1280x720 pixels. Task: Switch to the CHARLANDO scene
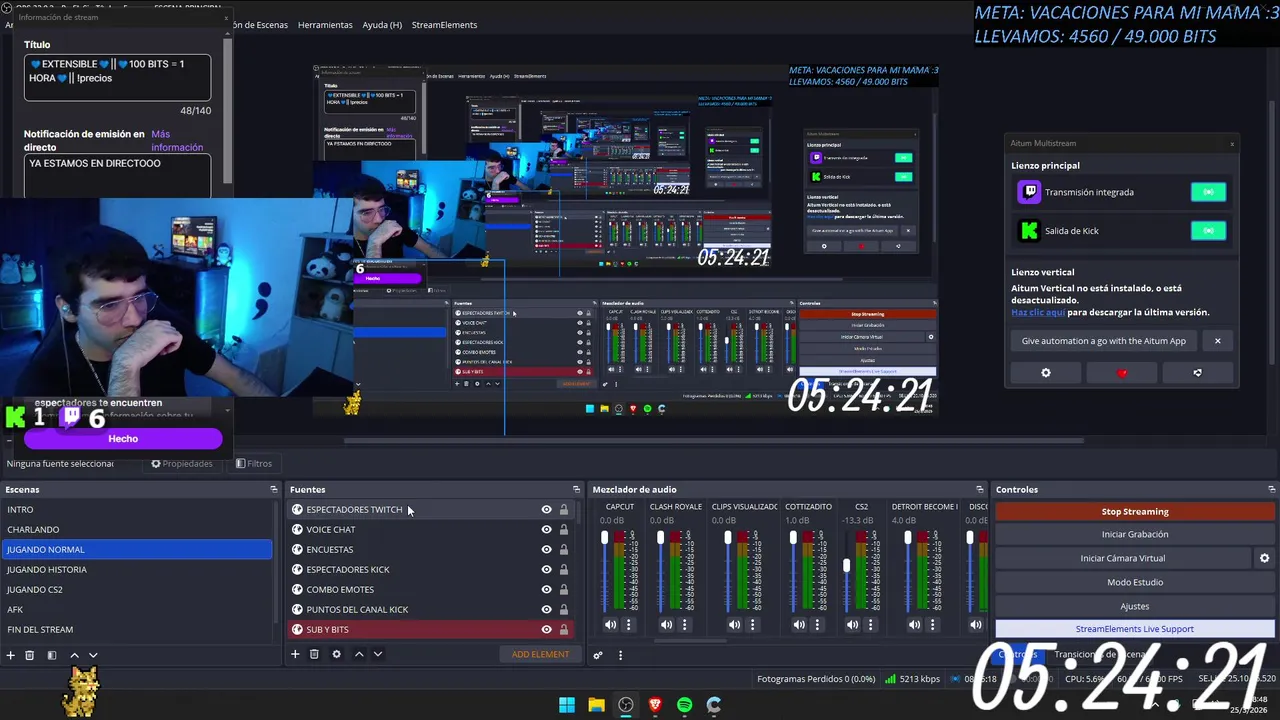(137, 529)
